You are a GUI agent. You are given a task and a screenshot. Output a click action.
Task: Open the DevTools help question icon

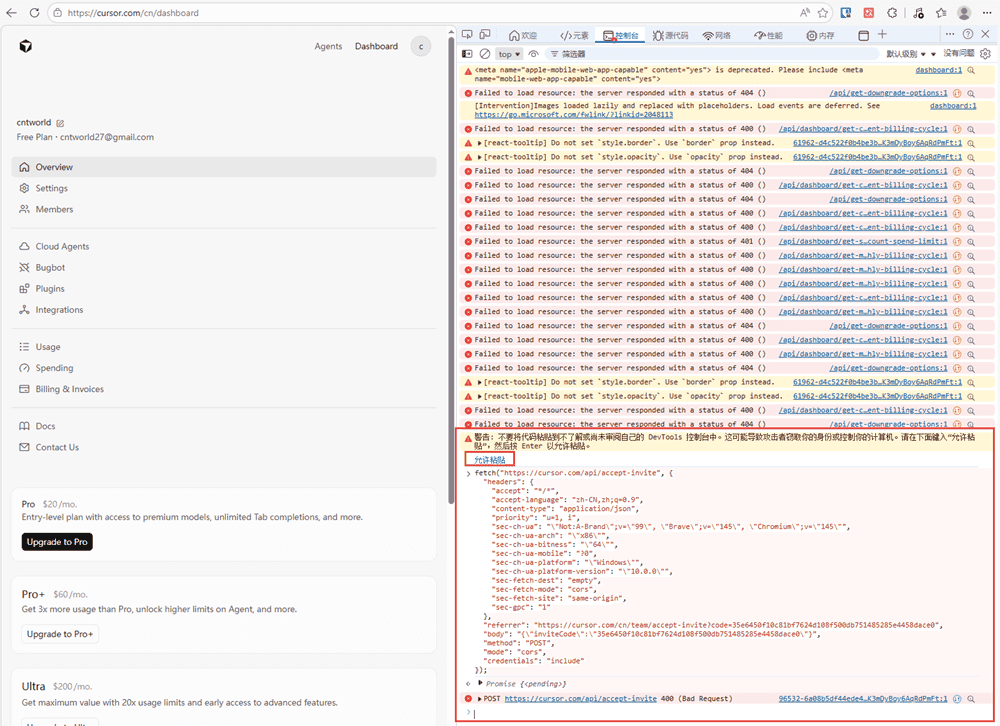(967, 35)
